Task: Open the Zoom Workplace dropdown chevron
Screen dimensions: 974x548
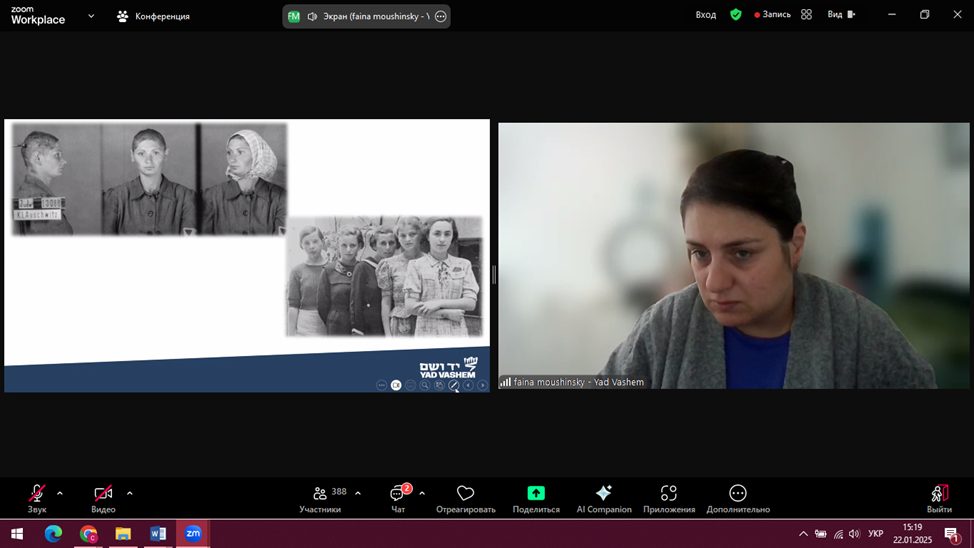Action: click(x=91, y=16)
